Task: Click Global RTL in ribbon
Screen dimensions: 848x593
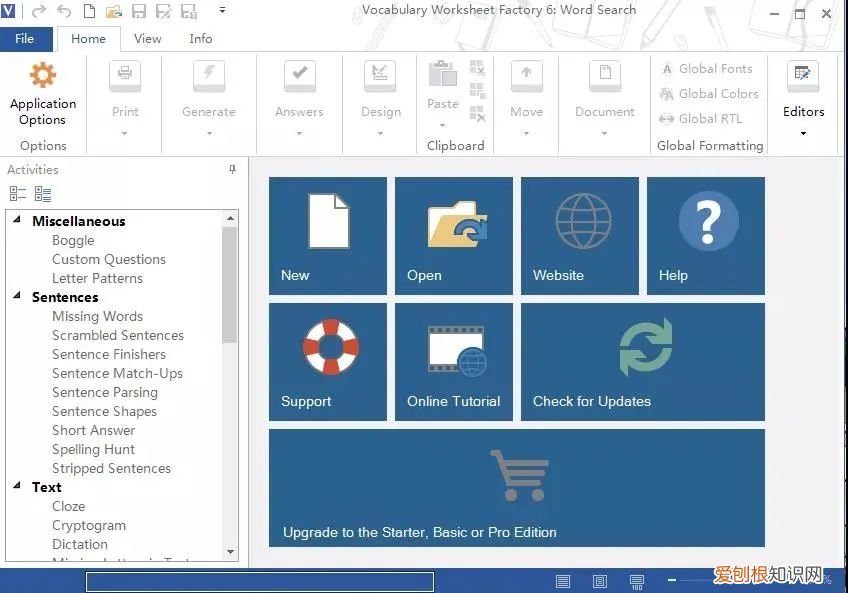Action: click(x=701, y=118)
